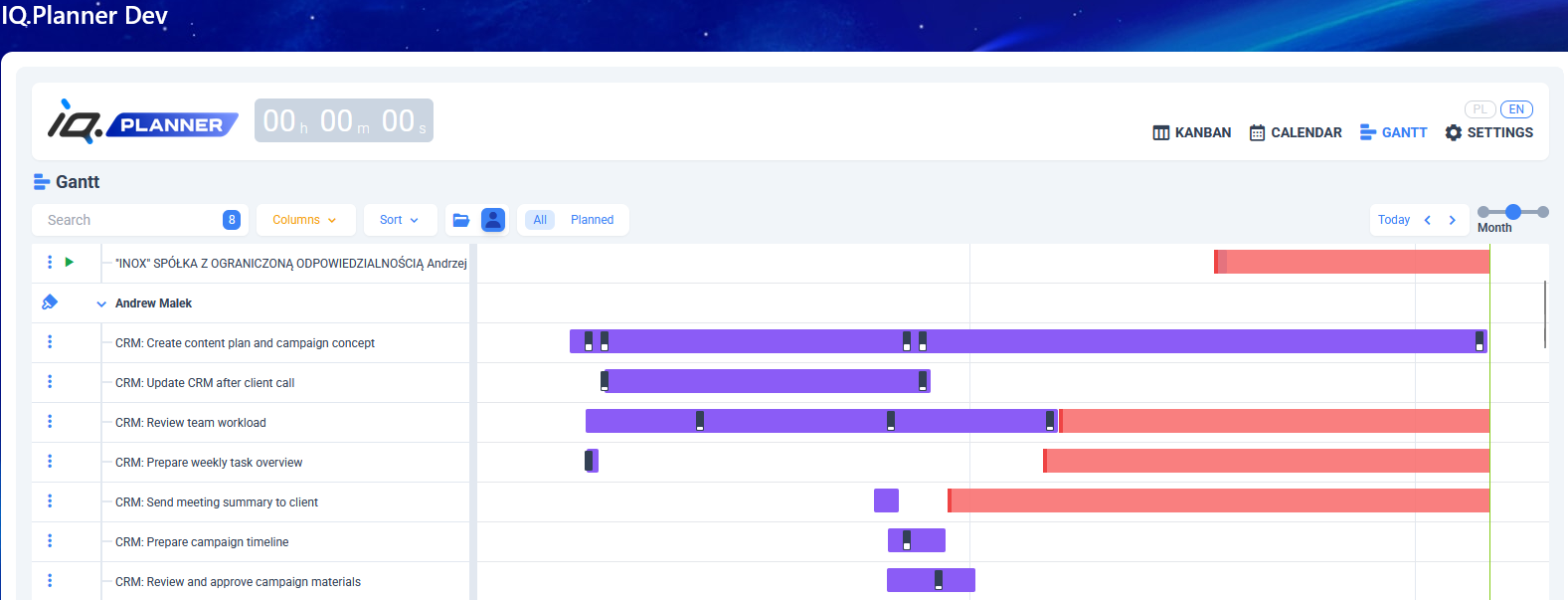The height and width of the screenshot is (600, 1568).
Task: Go to the next time period
Action: [1452, 220]
